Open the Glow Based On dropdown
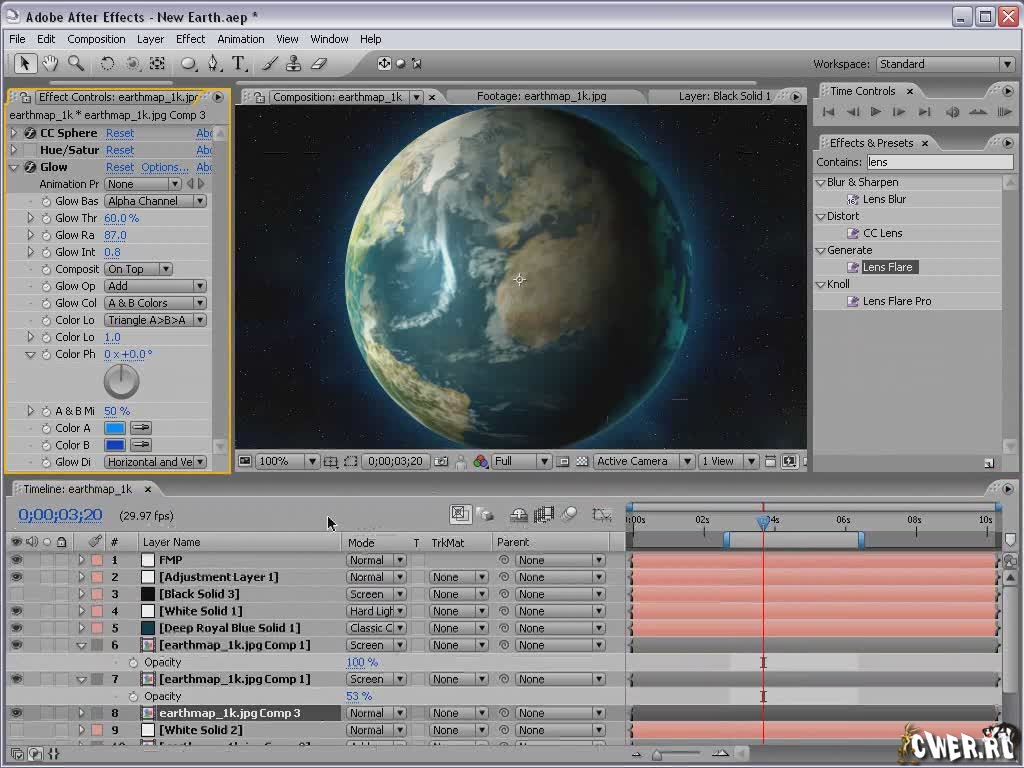The width and height of the screenshot is (1024, 768). pos(155,201)
